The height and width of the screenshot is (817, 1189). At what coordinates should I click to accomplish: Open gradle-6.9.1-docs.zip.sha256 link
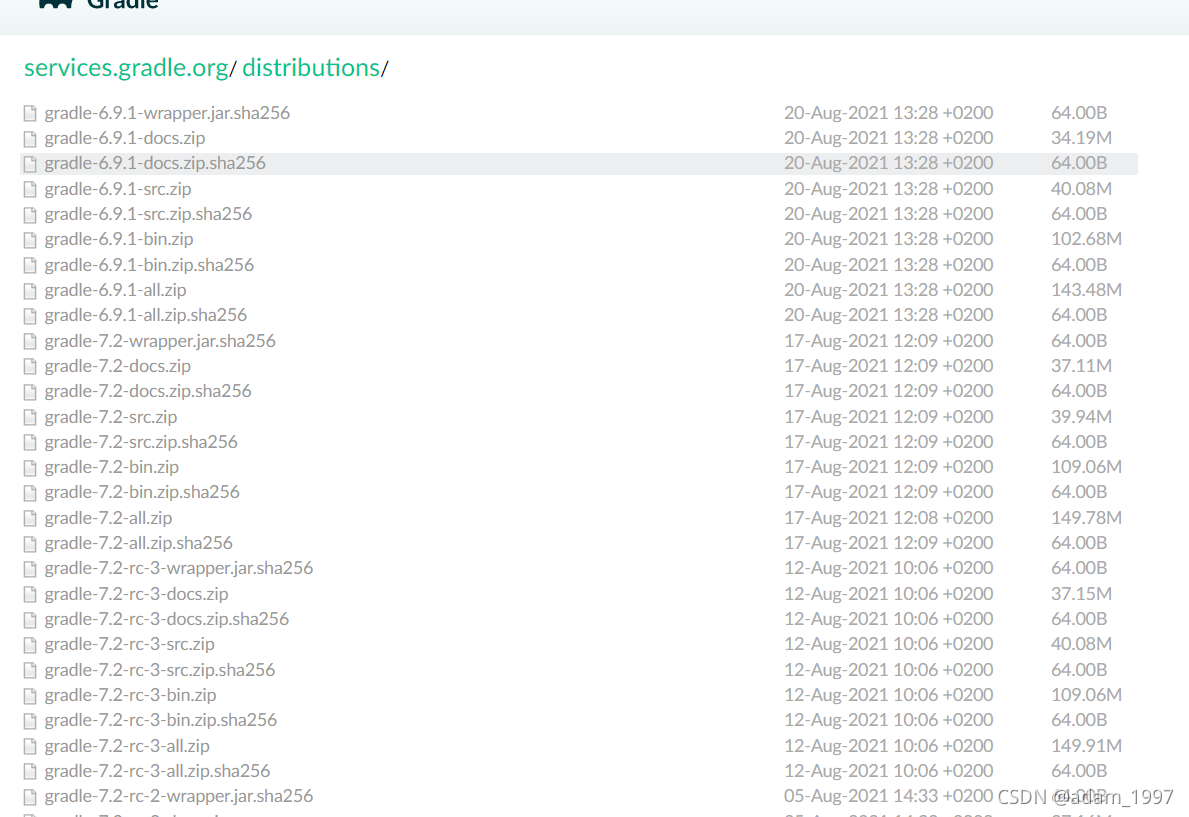[155, 163]
